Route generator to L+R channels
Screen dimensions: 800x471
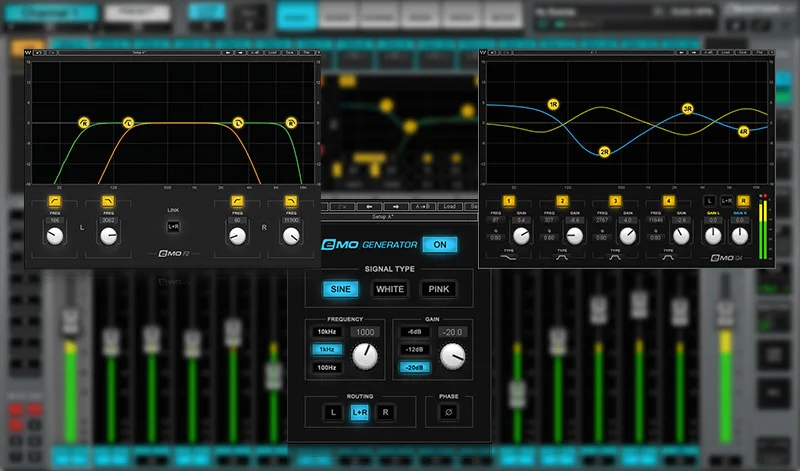[360, 412]
